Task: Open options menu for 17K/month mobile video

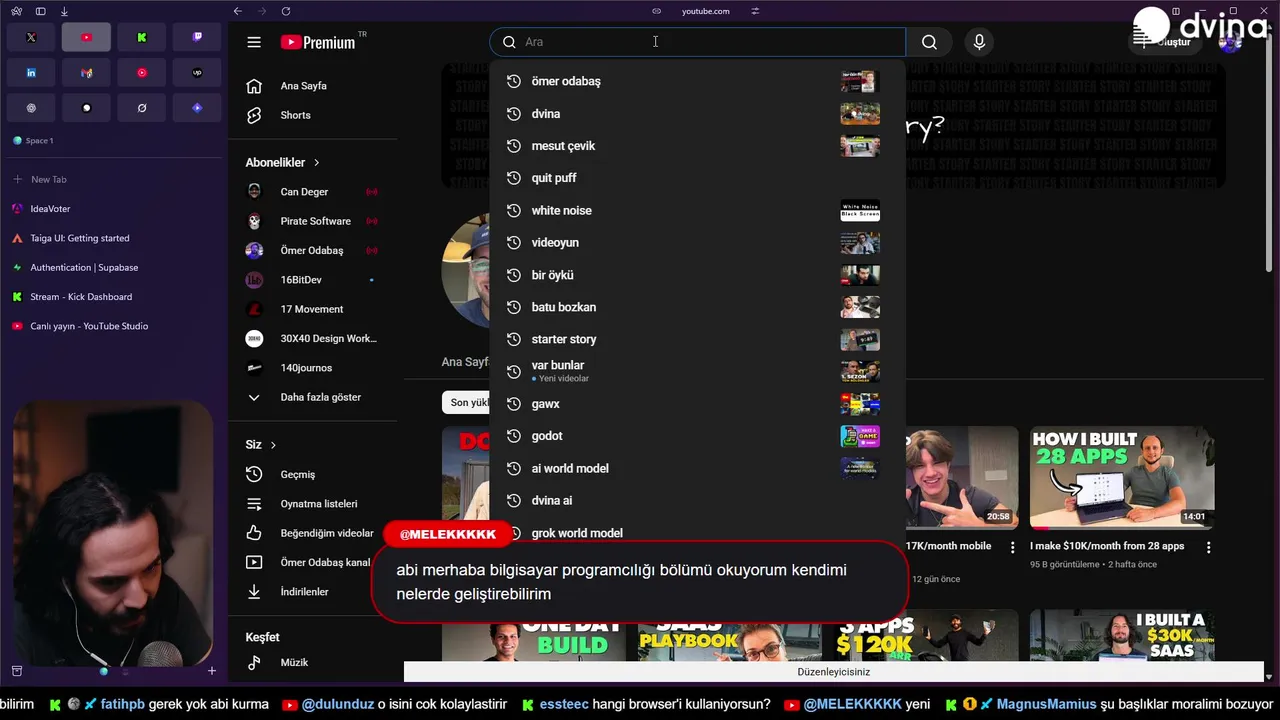Action: click(1012, 547)
